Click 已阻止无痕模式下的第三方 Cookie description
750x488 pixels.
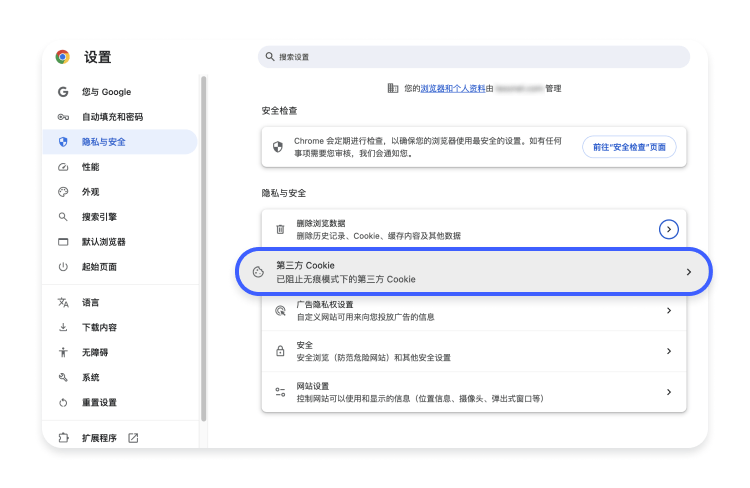point(346,279)
